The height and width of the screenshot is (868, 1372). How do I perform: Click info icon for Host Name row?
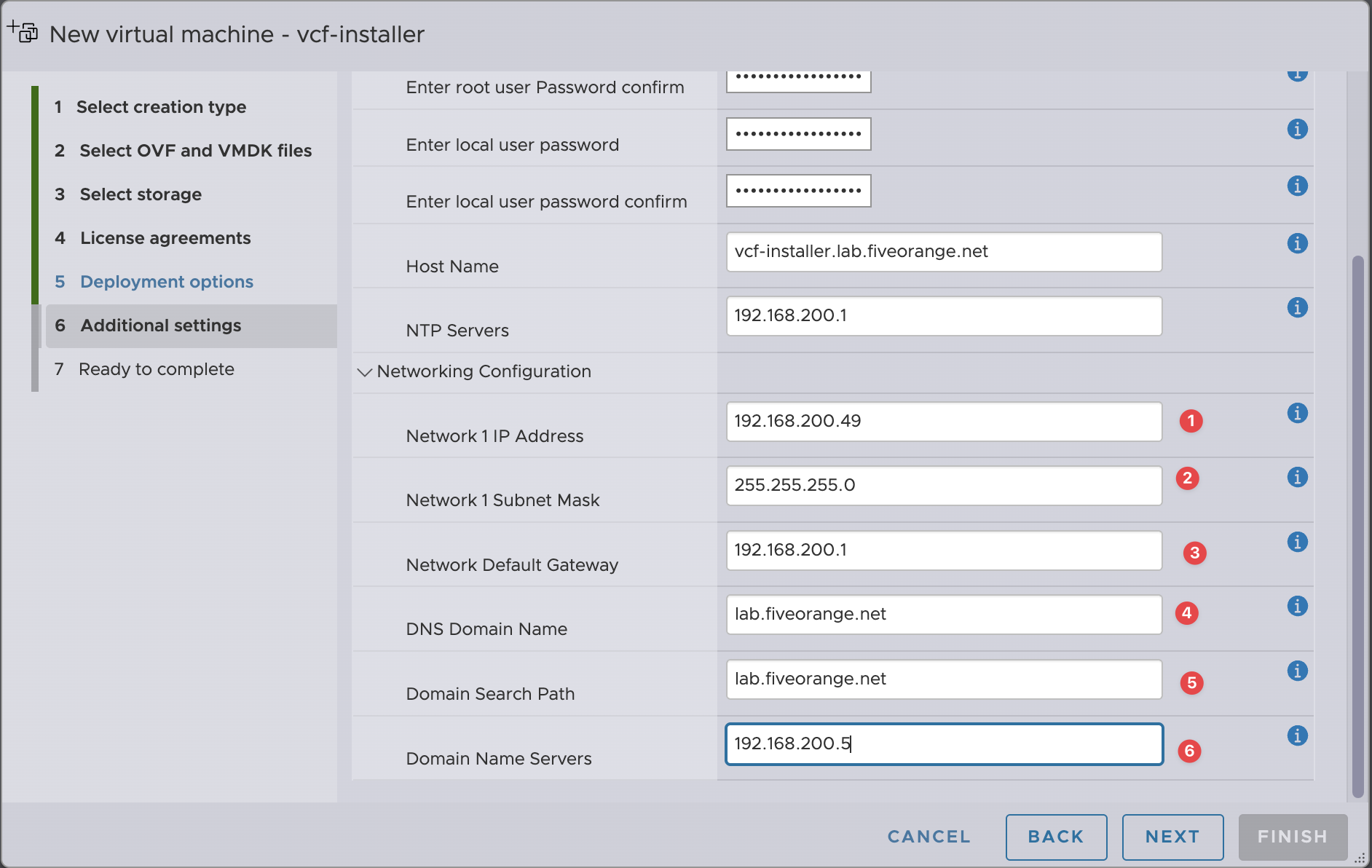(x=1297, y=243)
